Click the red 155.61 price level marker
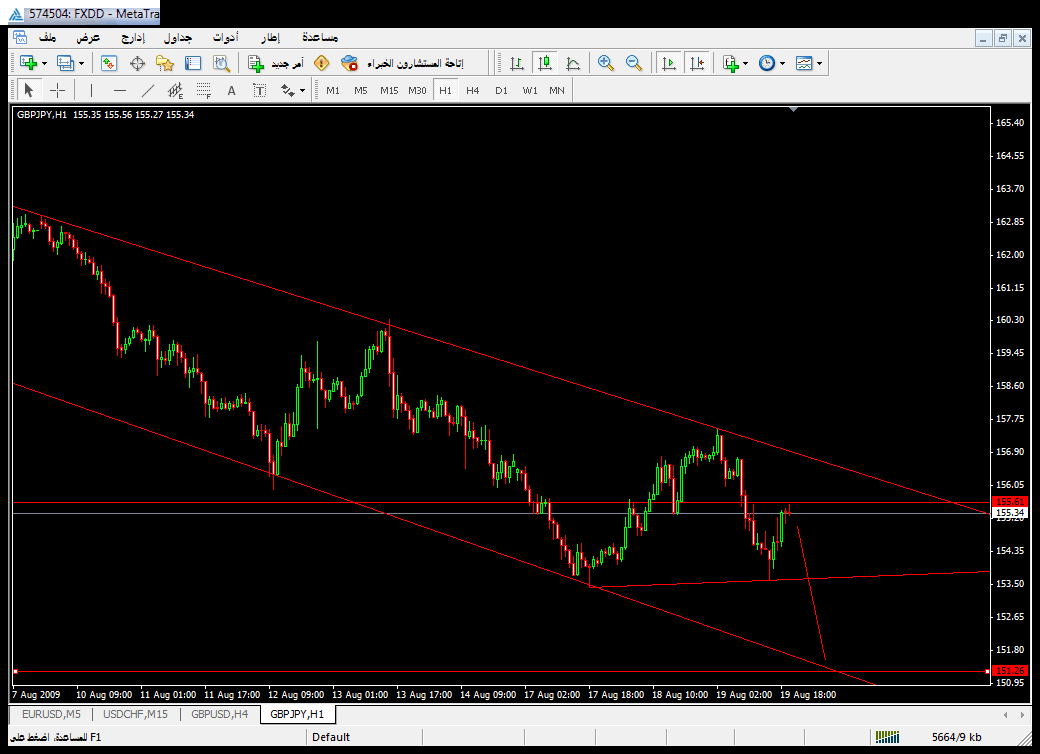 [x=1008, y=501]
